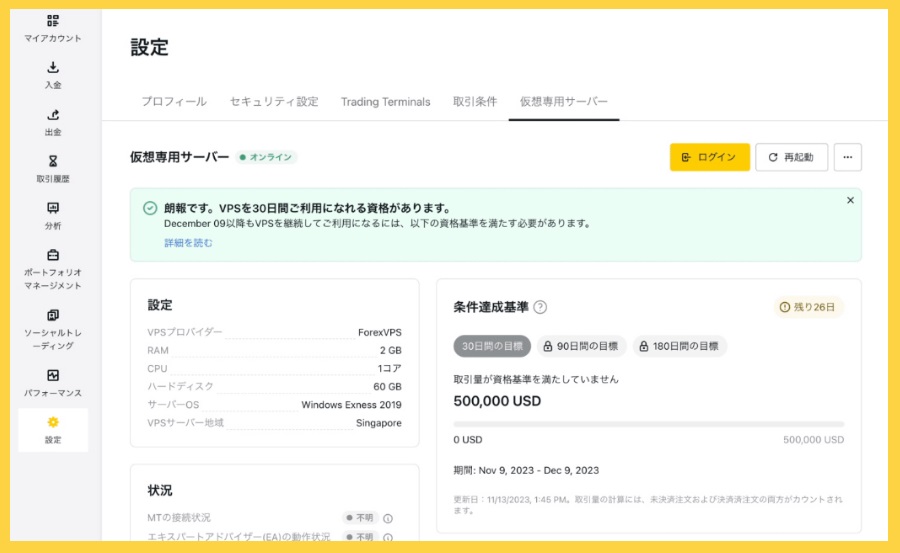Screen dimensions: 900x553
Task: Dismiss the green notification banner
Action: (x=850, y=200)
